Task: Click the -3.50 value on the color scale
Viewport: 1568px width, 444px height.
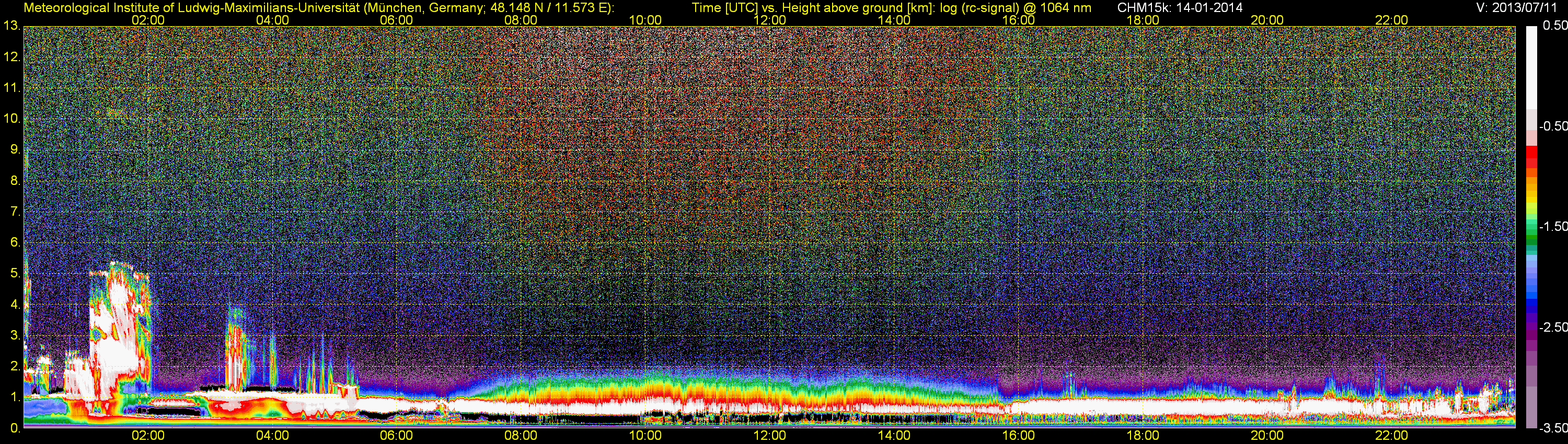Action: click(1553, 428)
